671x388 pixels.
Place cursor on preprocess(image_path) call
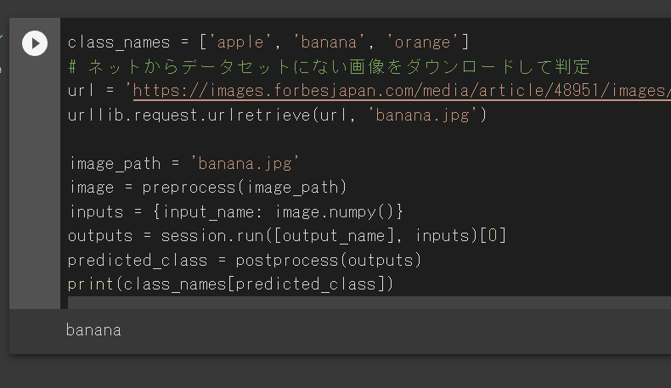244,187
